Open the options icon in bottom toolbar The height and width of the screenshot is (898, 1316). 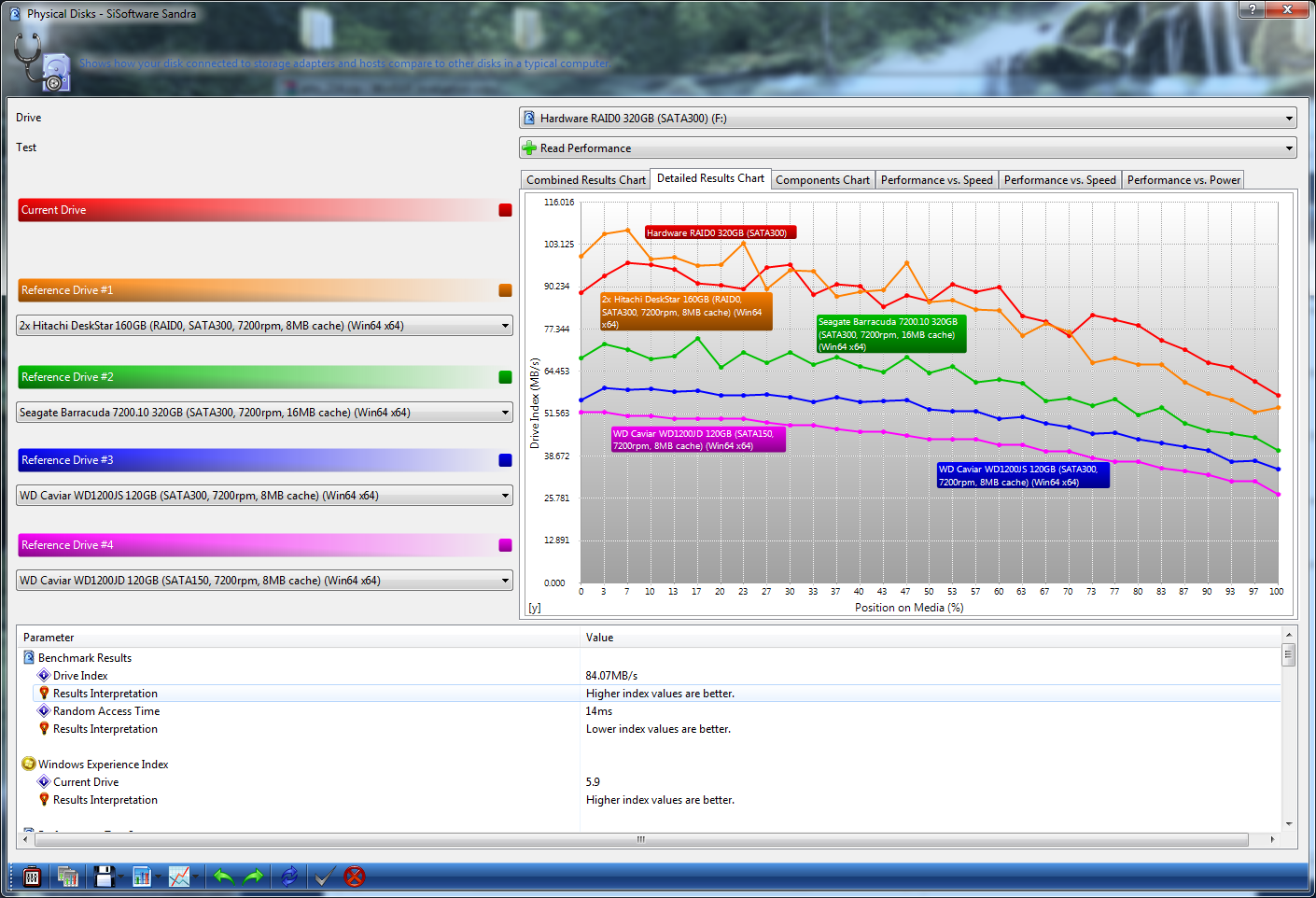32,877
